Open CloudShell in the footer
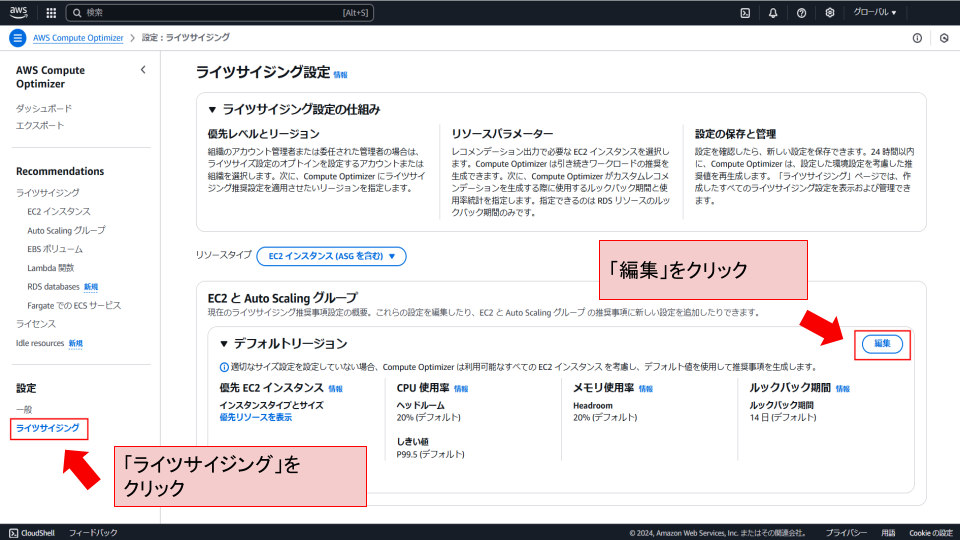 [32, 533]
